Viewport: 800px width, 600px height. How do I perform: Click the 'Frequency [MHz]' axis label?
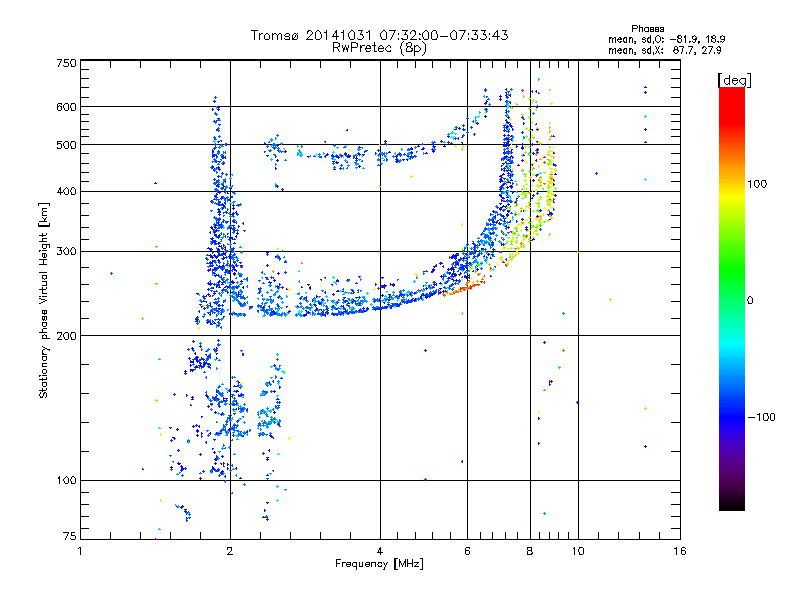coord(379,564)
